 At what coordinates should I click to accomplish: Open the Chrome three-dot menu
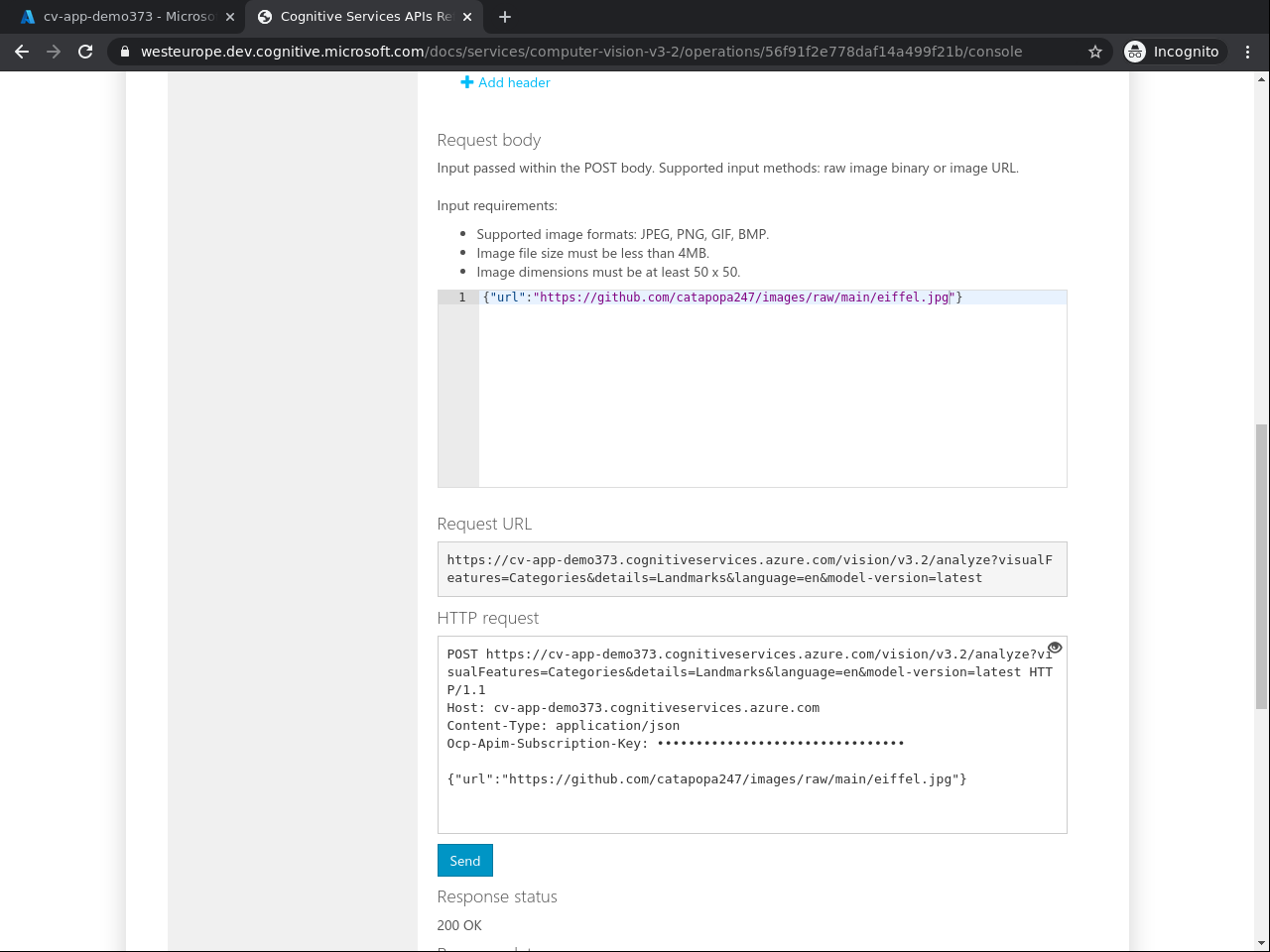tap(1248, 52)
